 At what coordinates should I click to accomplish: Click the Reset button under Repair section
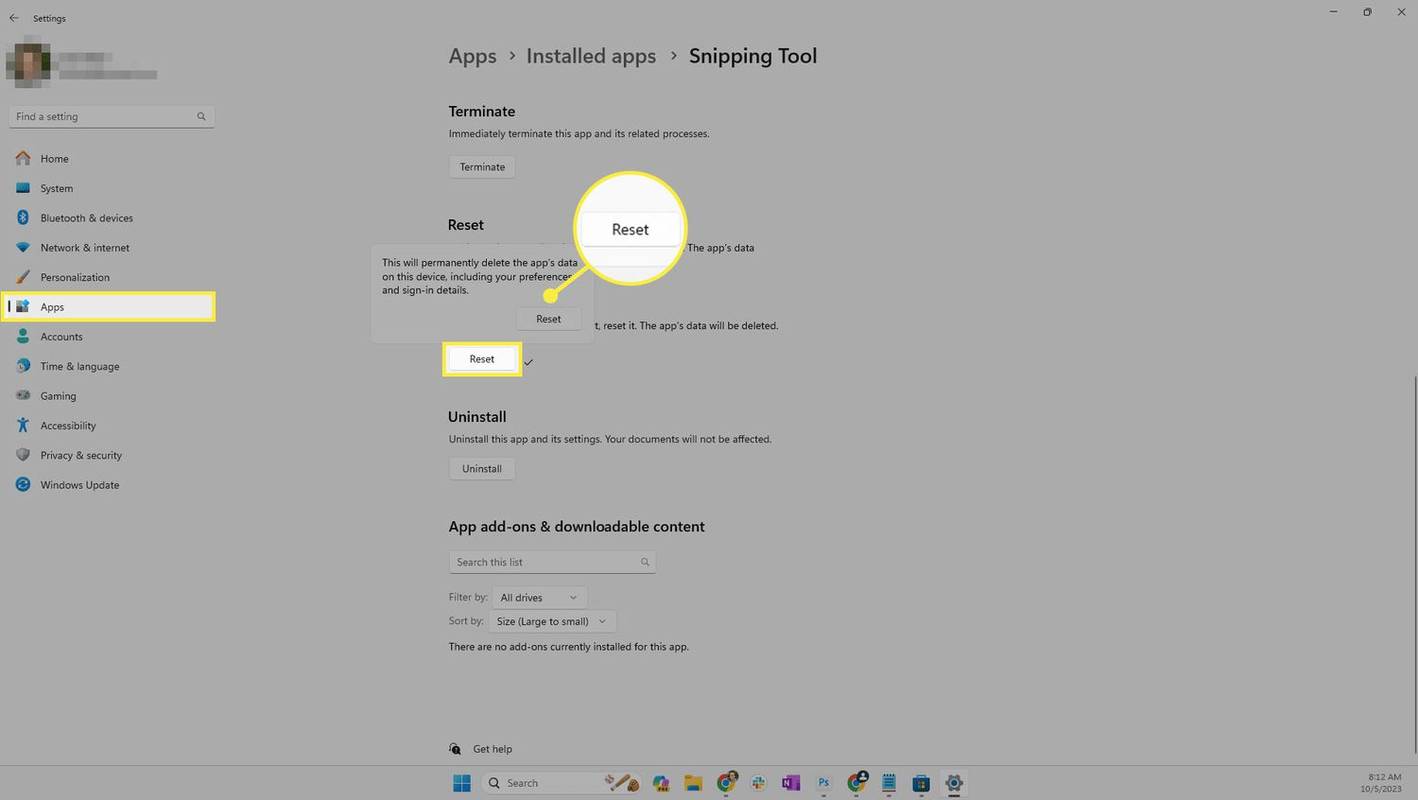pos(482,359)
